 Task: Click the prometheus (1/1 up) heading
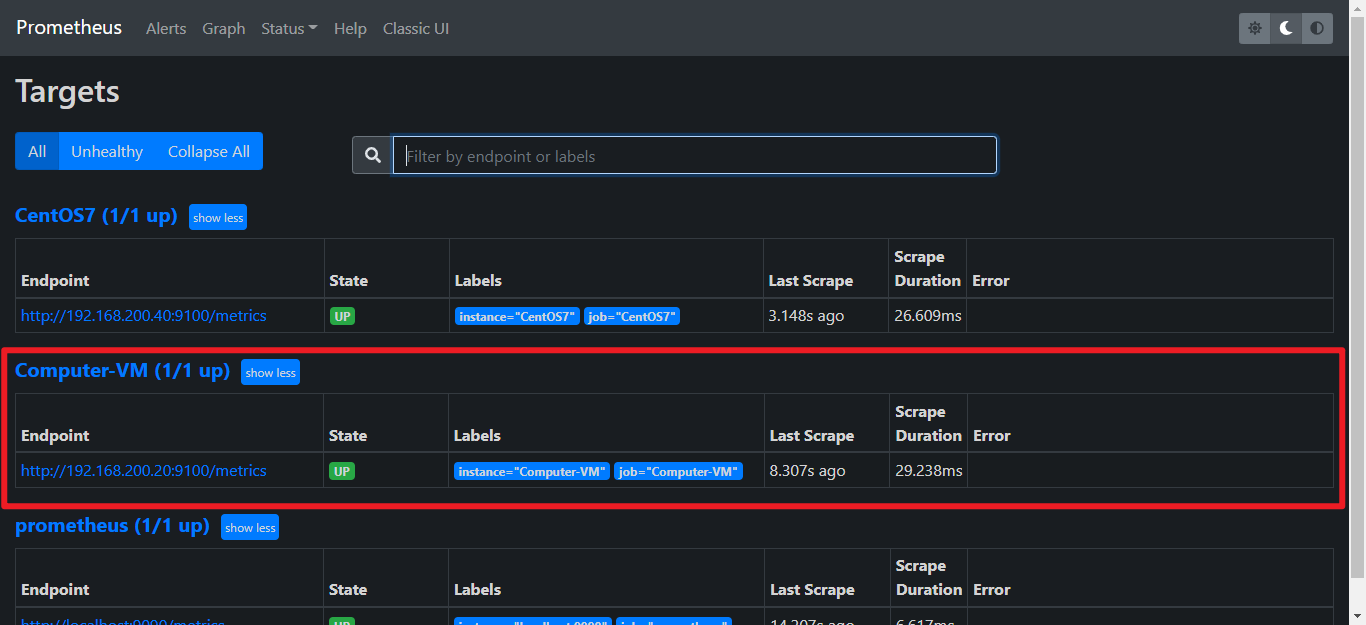click(112, 526)
